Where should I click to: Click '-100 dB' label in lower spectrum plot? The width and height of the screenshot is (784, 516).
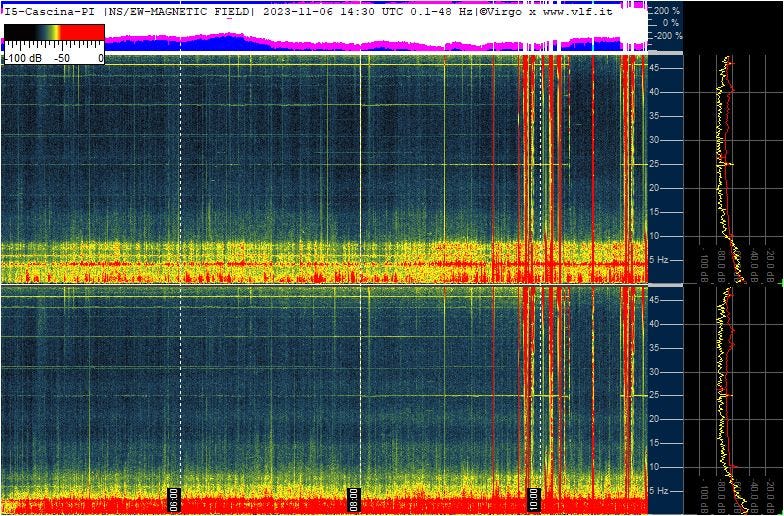coord(704,496)
